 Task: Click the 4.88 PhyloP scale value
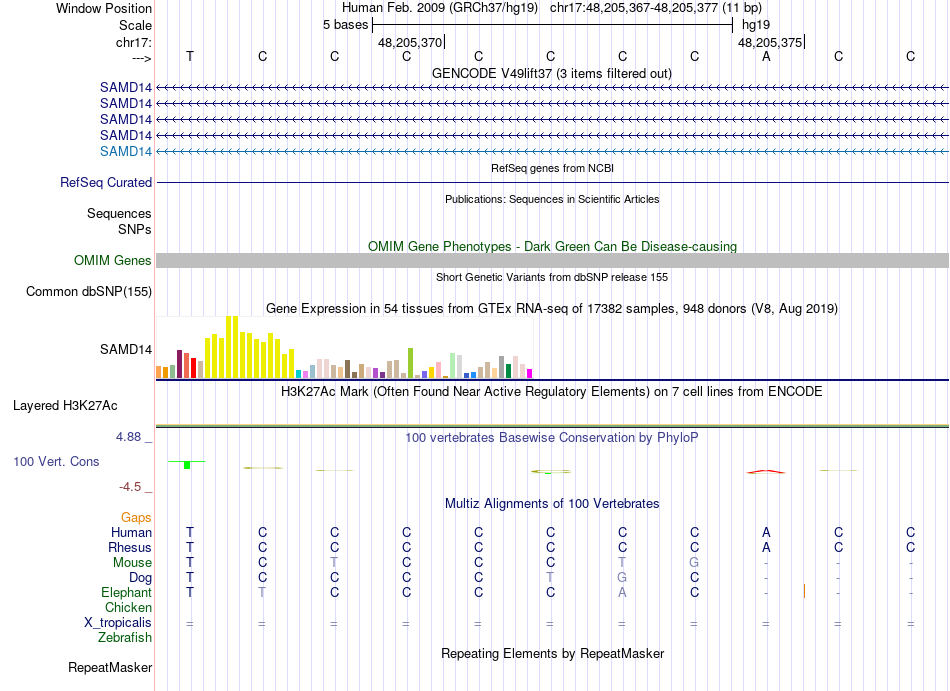[128, 437]
